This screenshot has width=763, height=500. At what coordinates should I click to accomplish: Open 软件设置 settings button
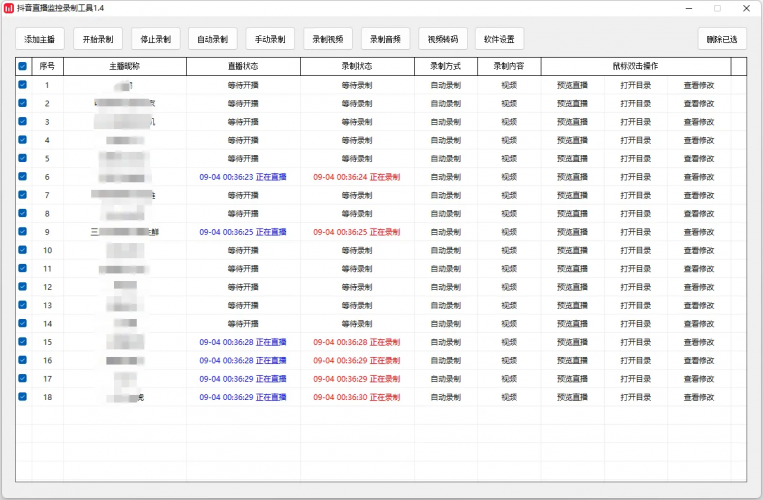point(499,39)
